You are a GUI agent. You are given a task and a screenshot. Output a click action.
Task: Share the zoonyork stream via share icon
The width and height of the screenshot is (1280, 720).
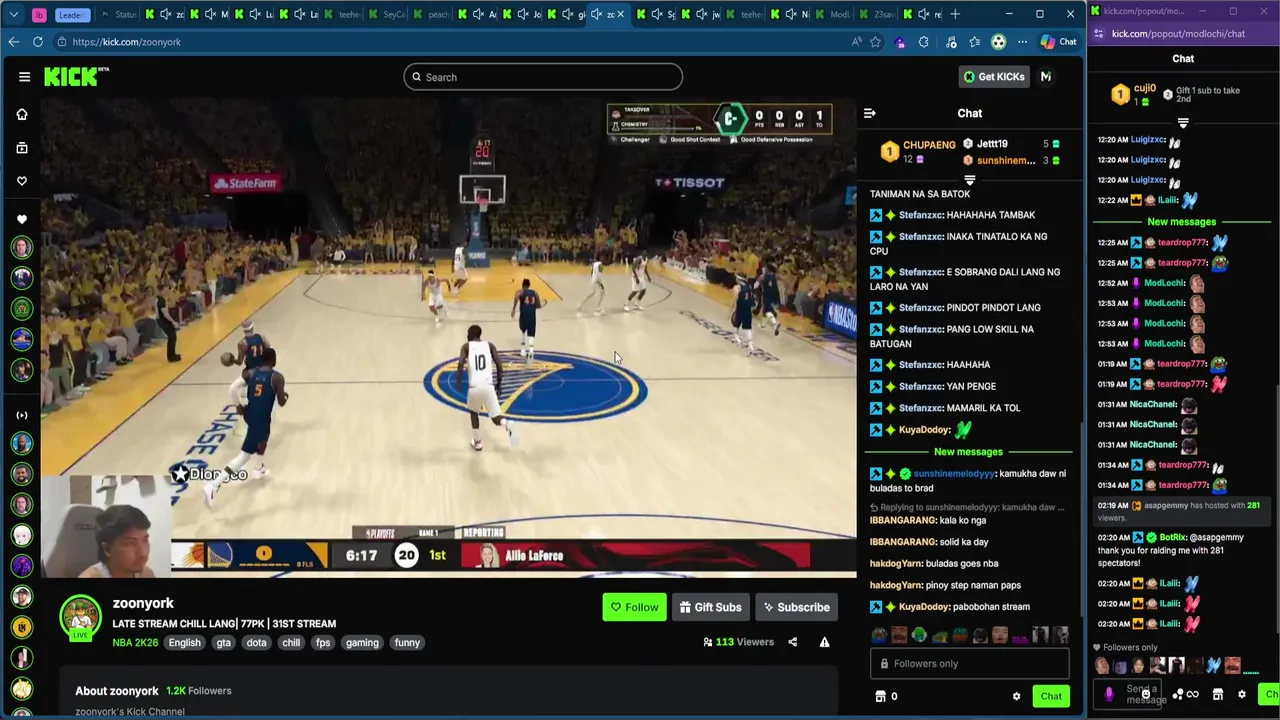point(792,642)
